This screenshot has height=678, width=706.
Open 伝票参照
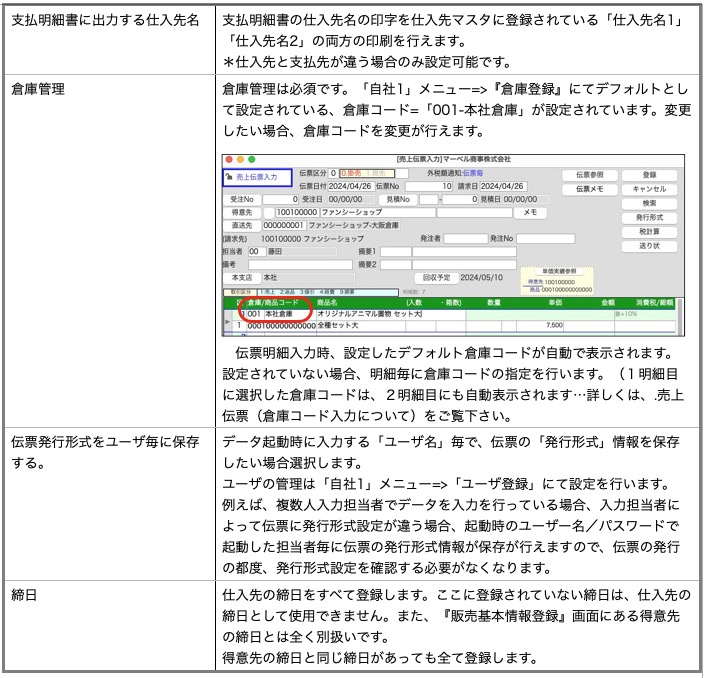[589, 174]
